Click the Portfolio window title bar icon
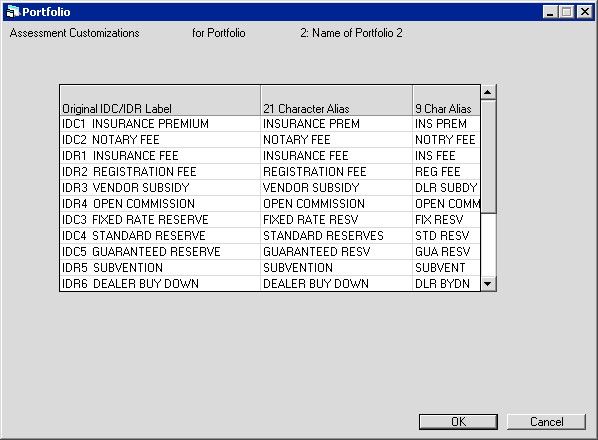 point(13,12)
